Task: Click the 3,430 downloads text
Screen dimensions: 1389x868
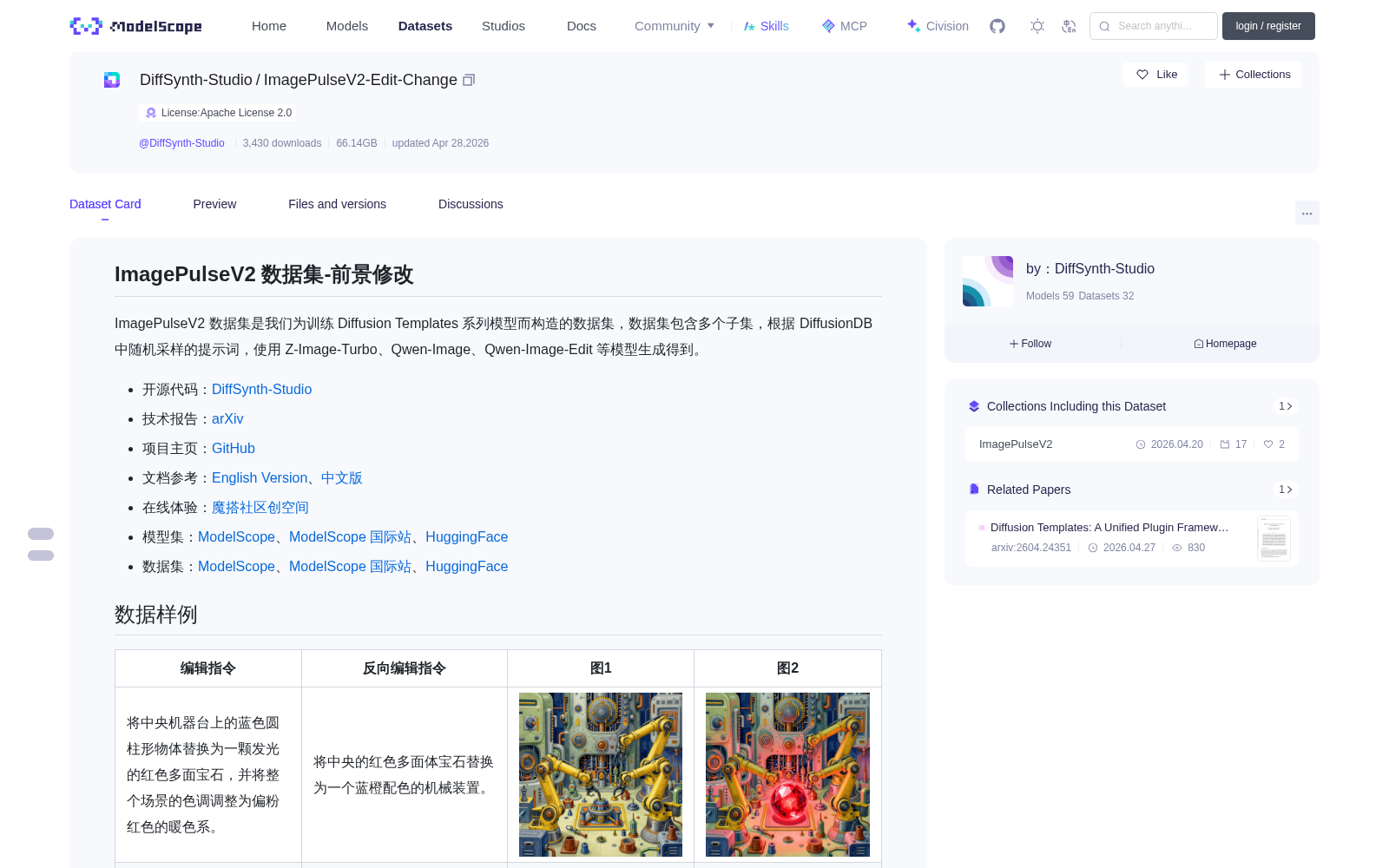Action: tap(282, 143)
